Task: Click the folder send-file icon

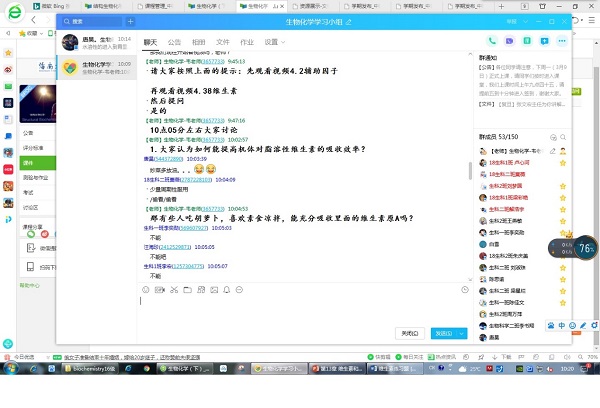Action: (x=188, y=290)
